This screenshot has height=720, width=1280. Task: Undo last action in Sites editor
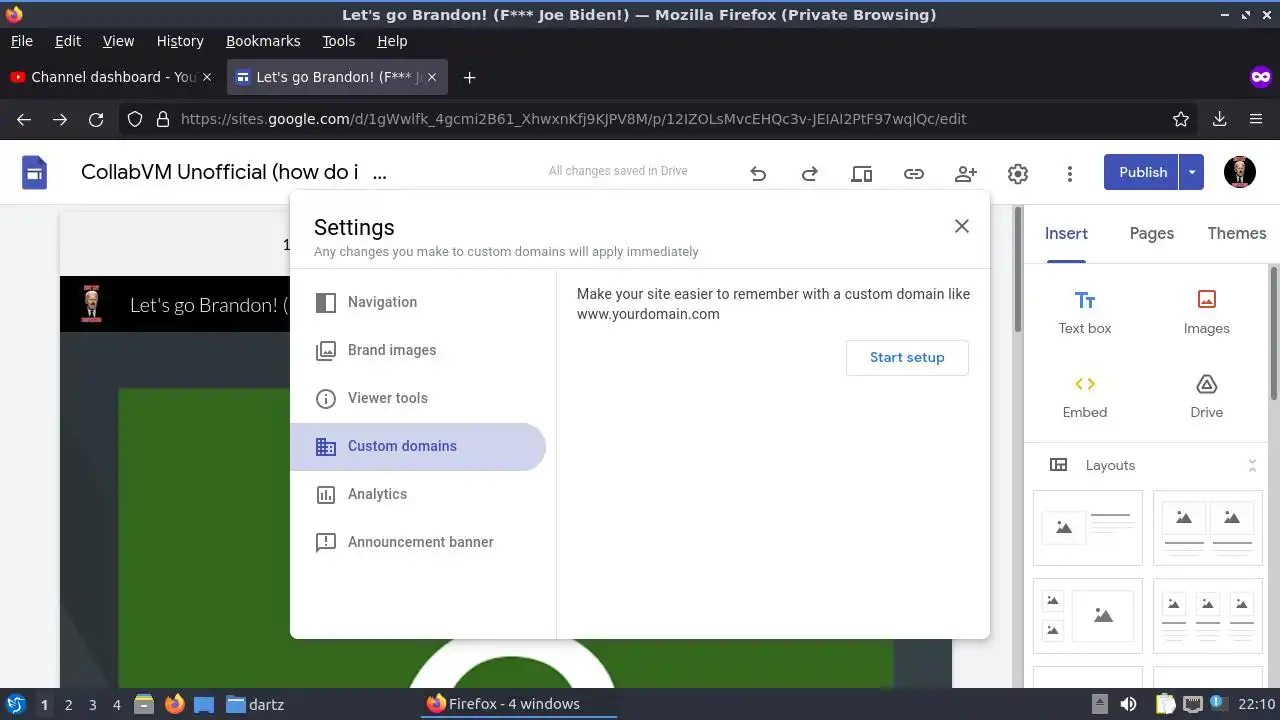click(758, 174)
